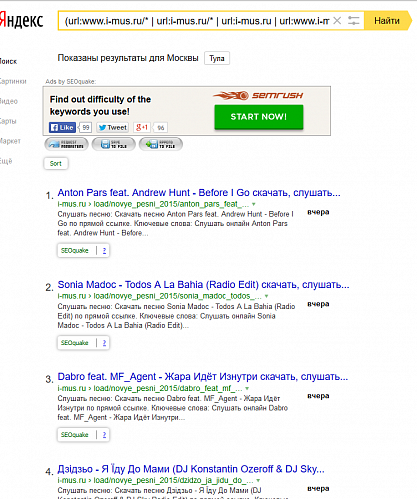Expand dropdown arrow next to Dabro feat URL
This screenshot has height=499, width=417.
coord(247,388)
